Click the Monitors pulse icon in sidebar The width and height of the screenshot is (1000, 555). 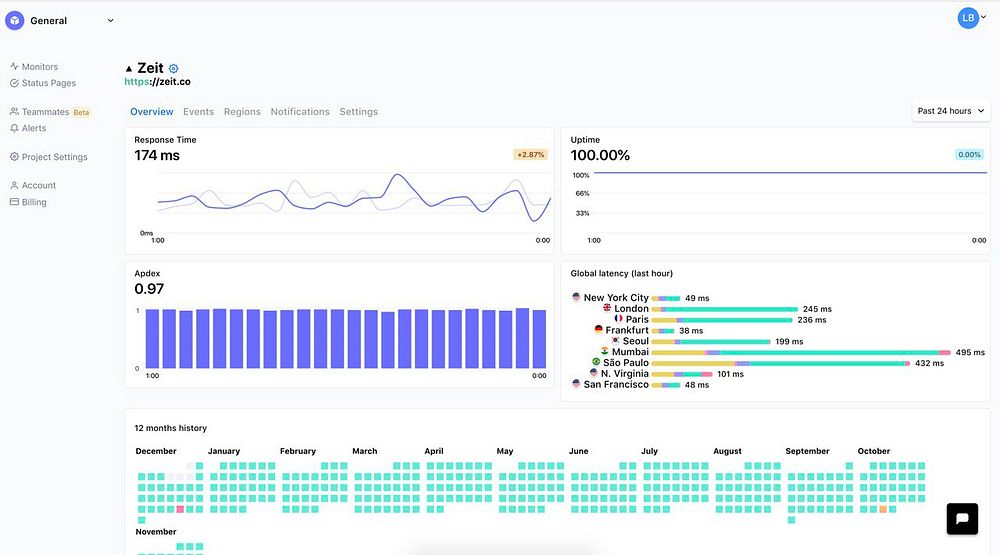click(x=14, y=67)
